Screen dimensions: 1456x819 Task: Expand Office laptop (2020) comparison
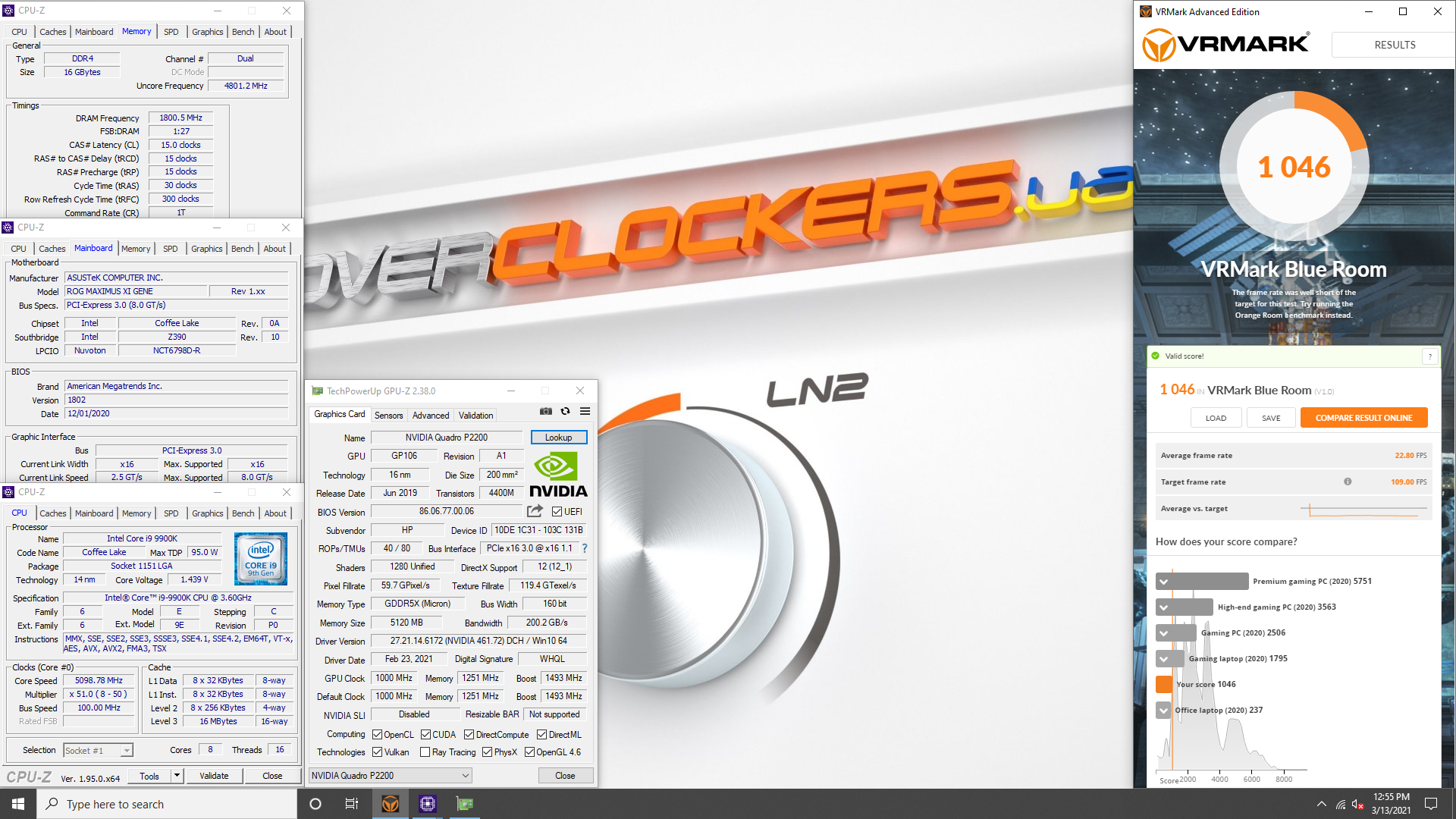click(1164, 711)
